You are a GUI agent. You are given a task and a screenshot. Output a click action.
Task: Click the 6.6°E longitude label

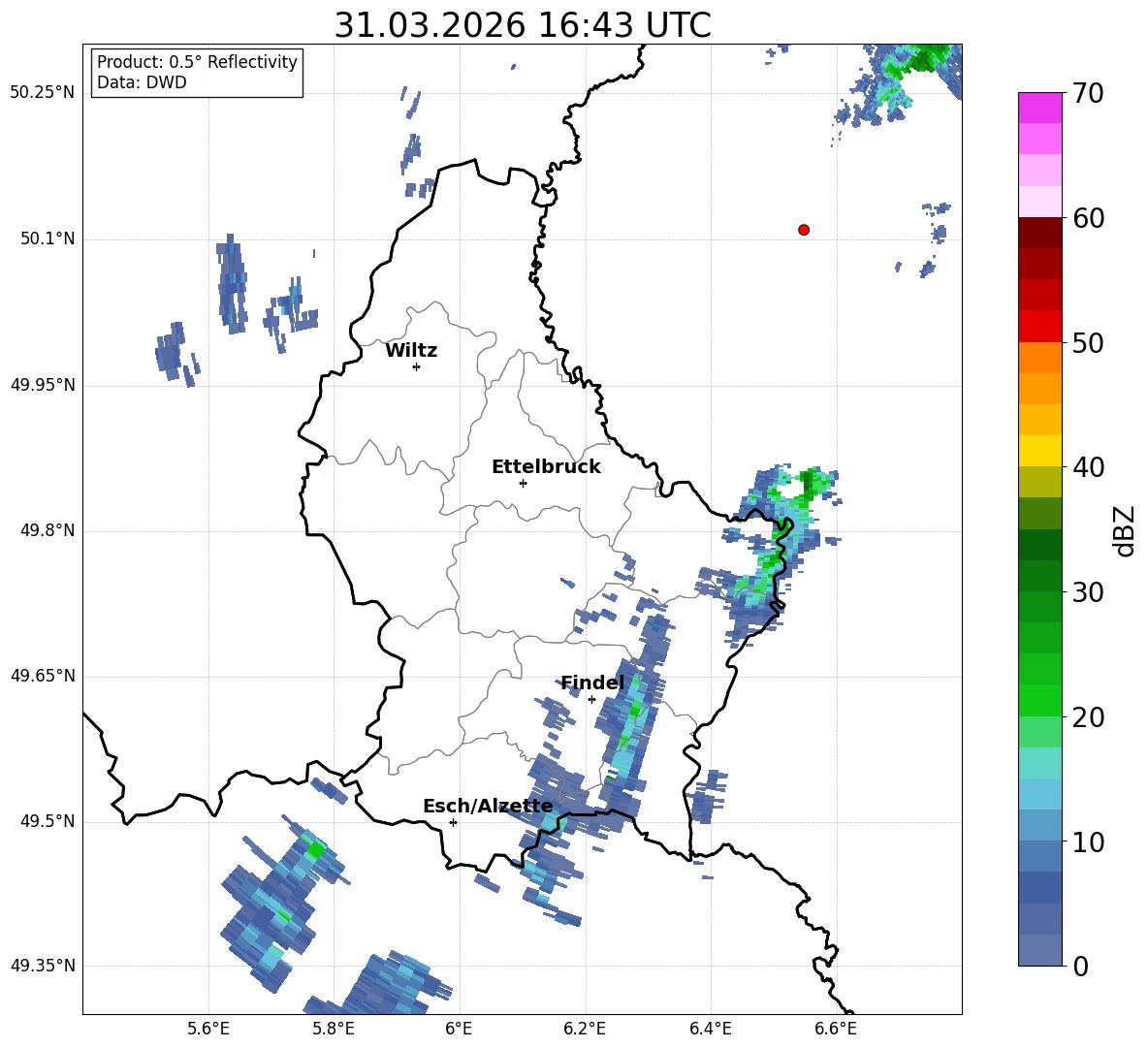pos(836,1029)
